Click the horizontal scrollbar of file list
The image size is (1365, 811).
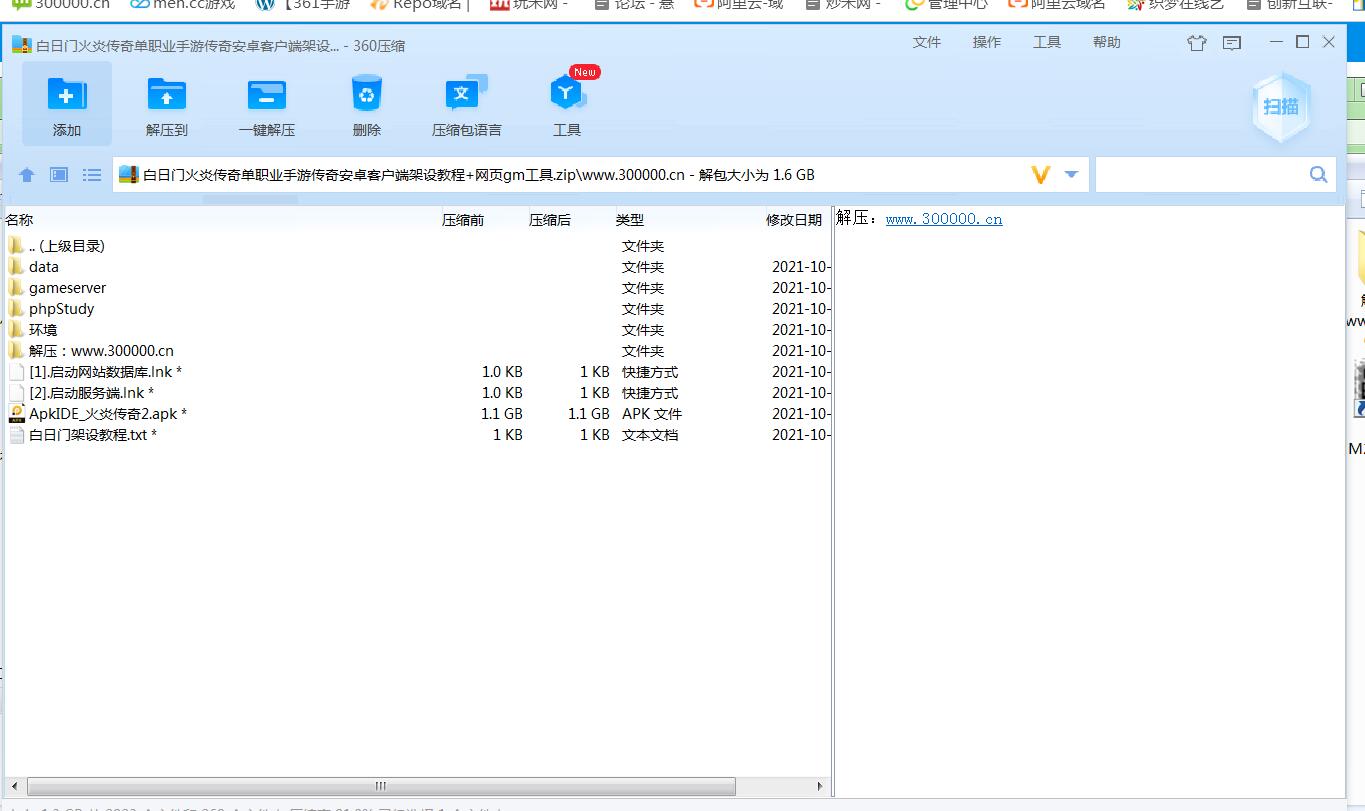pyautogui.click(x=380, y=786)
